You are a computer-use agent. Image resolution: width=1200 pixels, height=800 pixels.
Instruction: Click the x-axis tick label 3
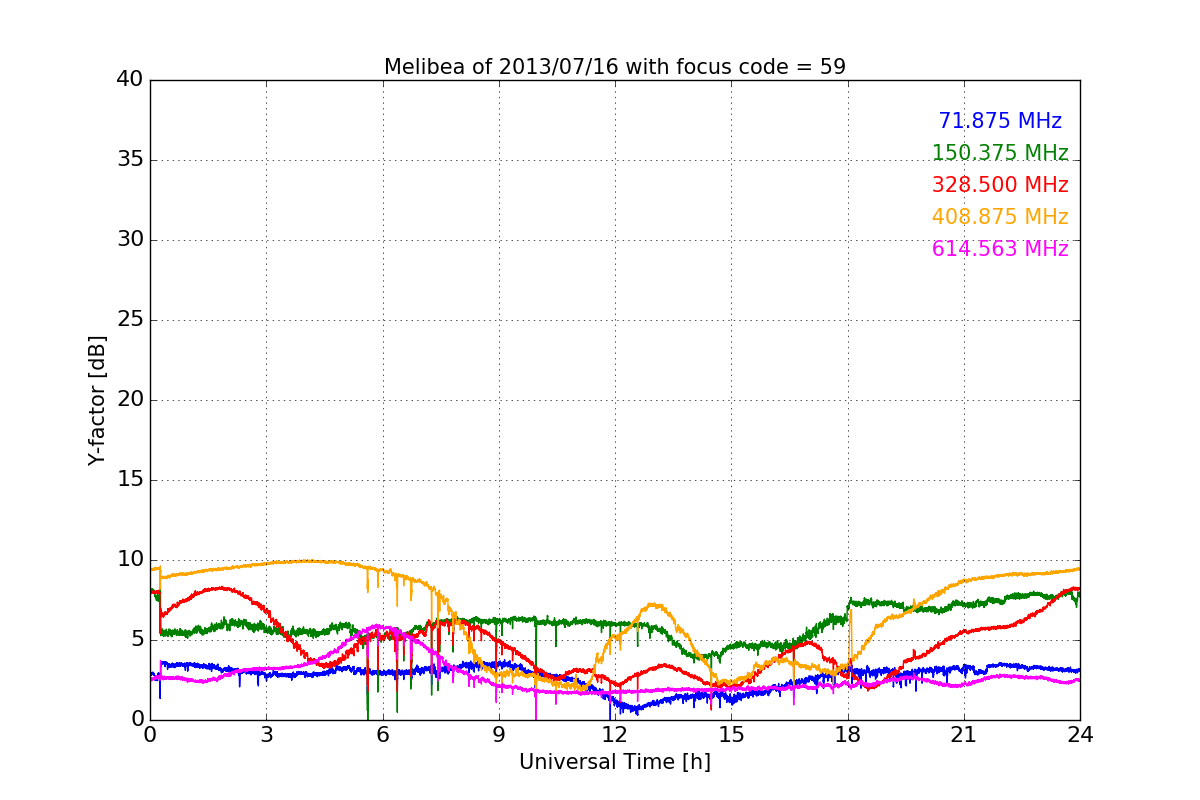tap(266, 735)
